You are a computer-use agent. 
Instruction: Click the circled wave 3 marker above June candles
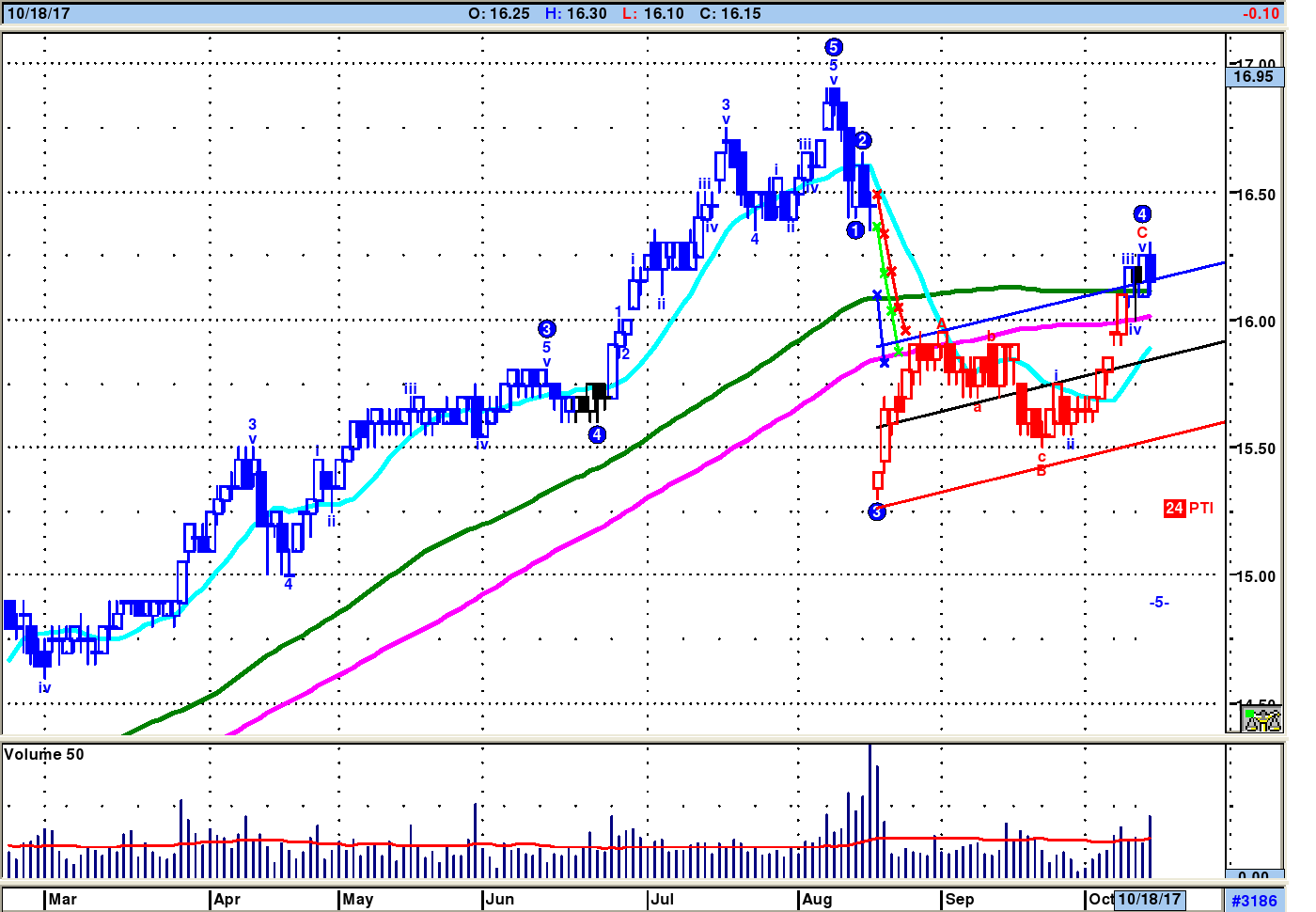click(547, 329)
